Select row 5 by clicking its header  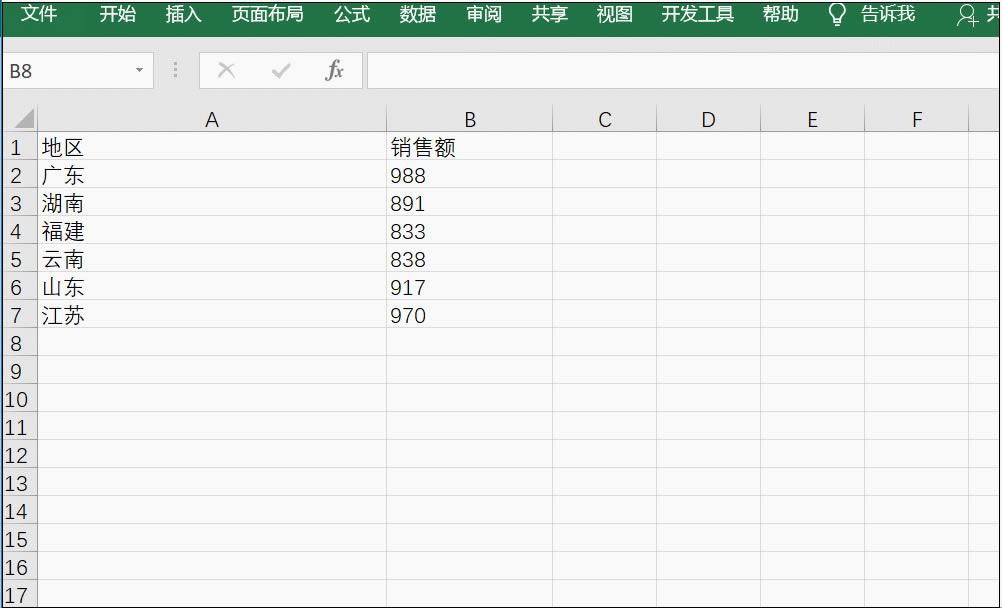17,259
